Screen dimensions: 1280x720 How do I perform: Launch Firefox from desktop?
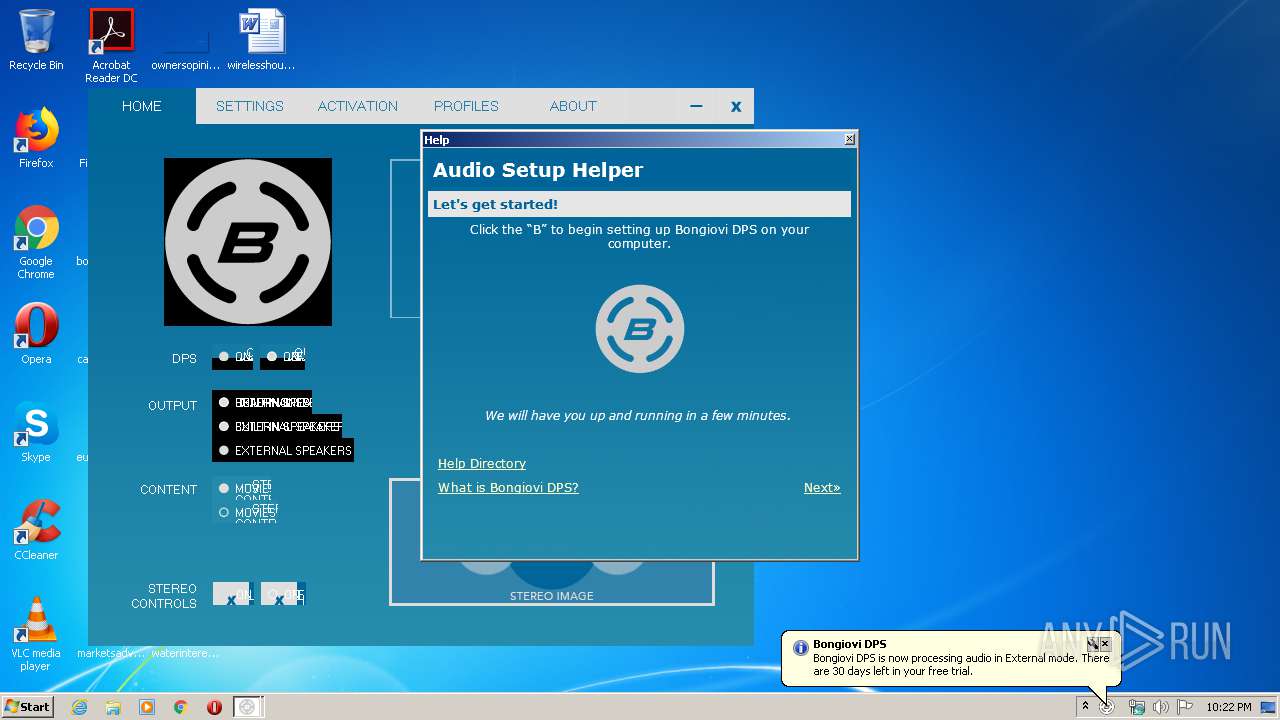[36, 138]
